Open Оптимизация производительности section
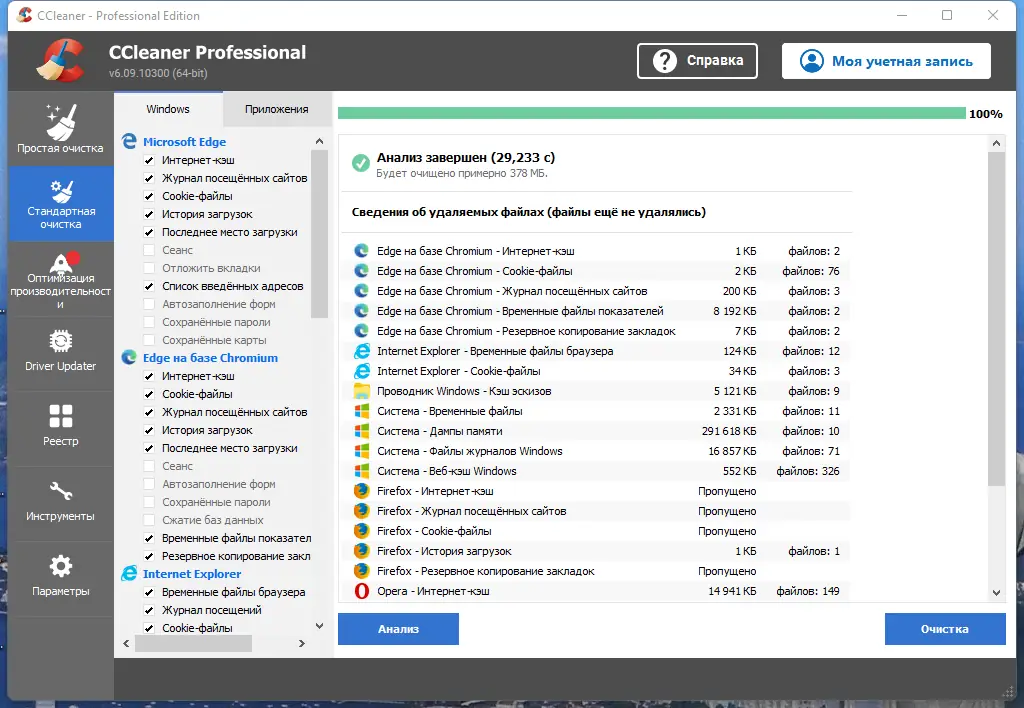1024x708 pixels. click(x=60, y=280)
